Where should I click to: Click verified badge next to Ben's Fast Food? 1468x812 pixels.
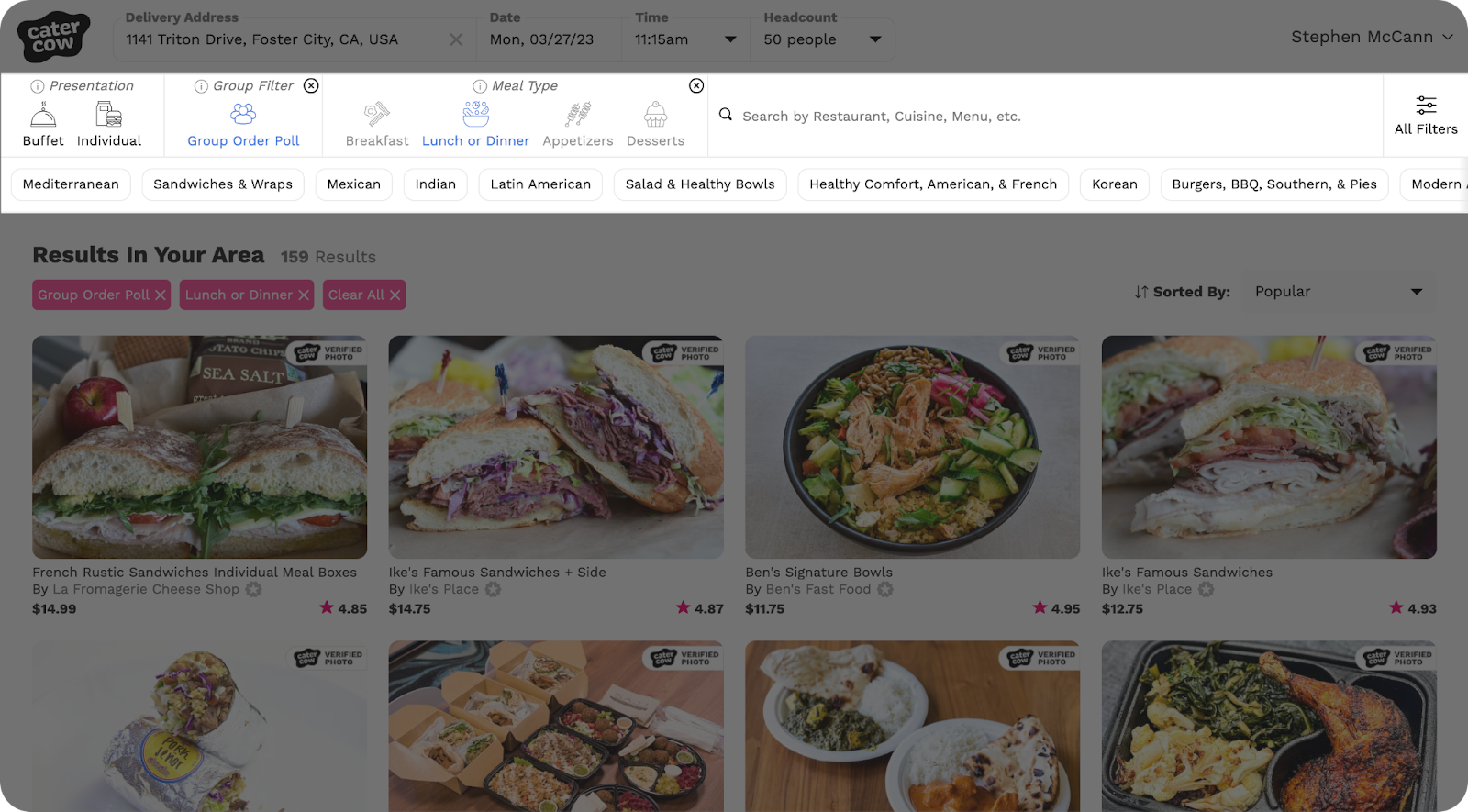884,589
